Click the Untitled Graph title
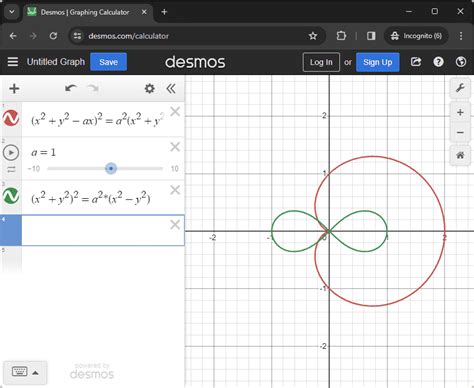The width and height of the screenshot is (474, 388). [56, 62]
